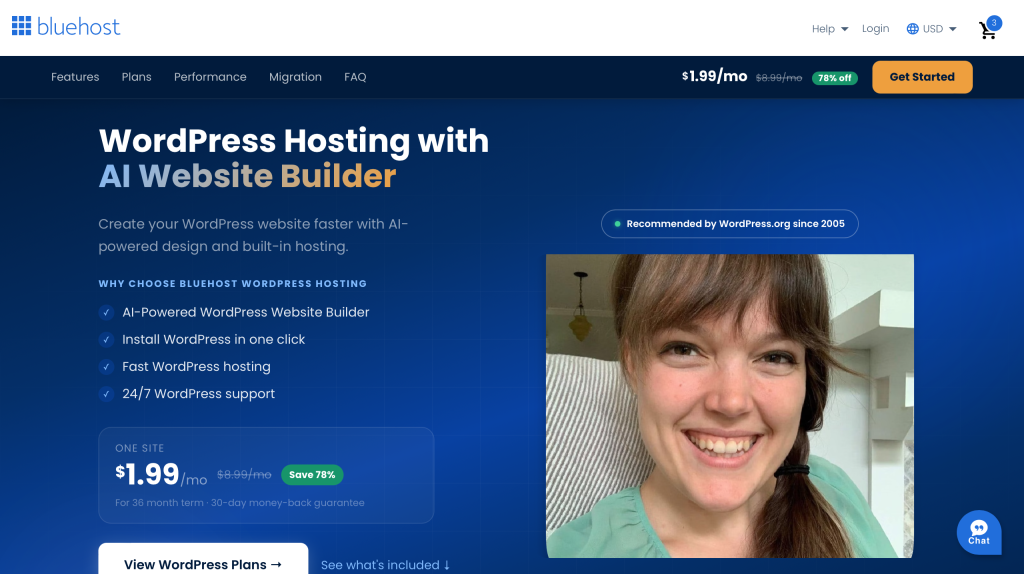Click the 78% off badge in the navbar
The width and height of the screenshot is (1024, 574).
click(x=835, y=78)
